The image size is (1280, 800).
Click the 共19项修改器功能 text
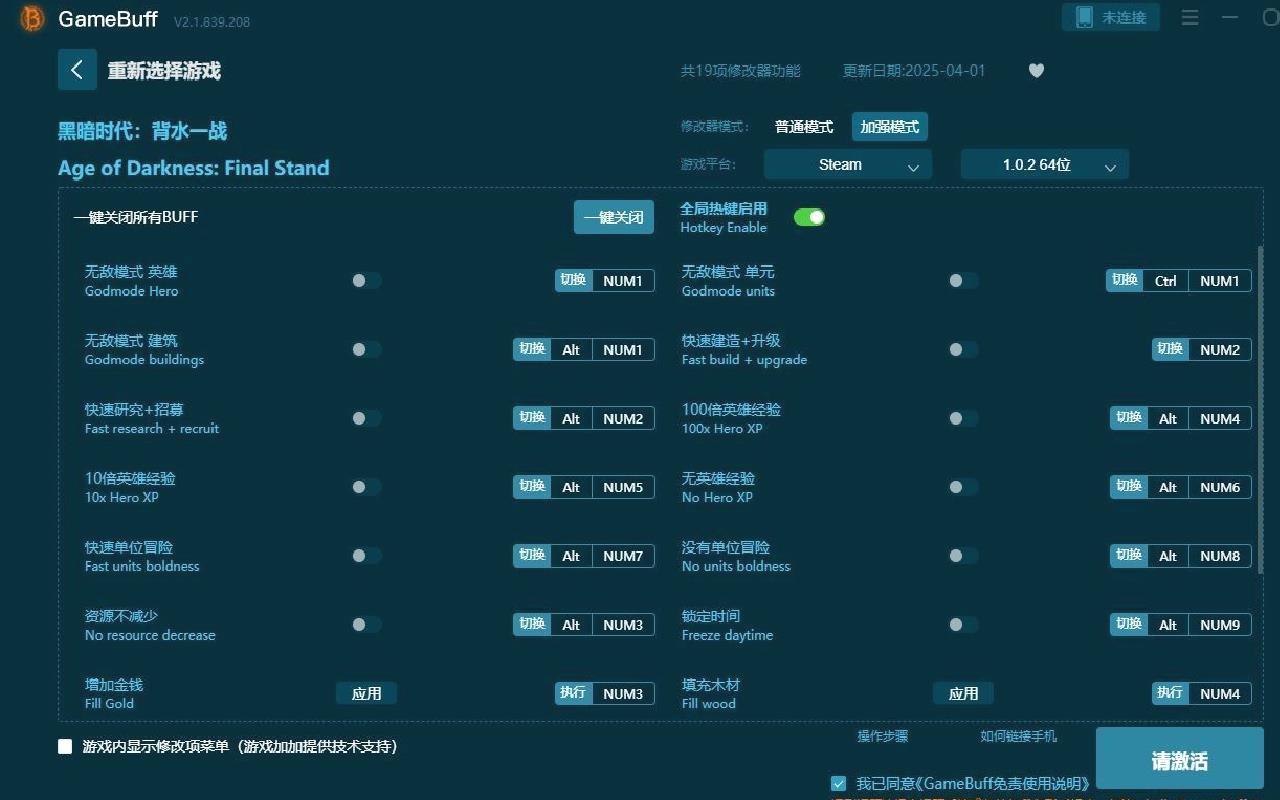(x=741, y=71)
